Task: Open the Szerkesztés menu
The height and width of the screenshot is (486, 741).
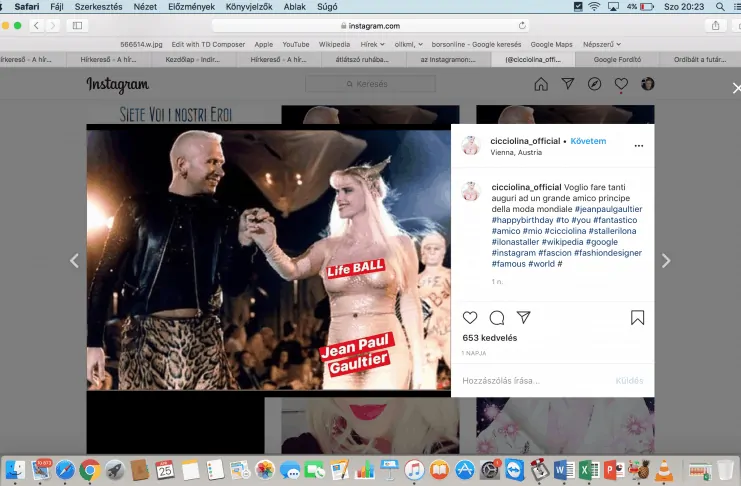Action: coord(98,7)
